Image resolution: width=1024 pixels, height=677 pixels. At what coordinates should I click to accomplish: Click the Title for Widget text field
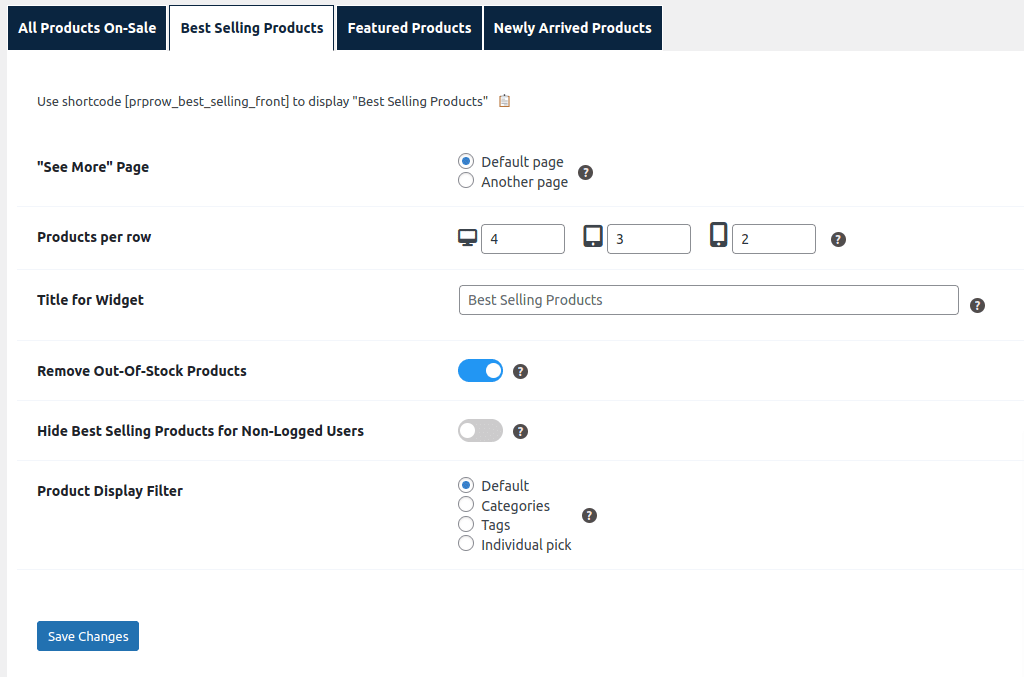point(708,300)
